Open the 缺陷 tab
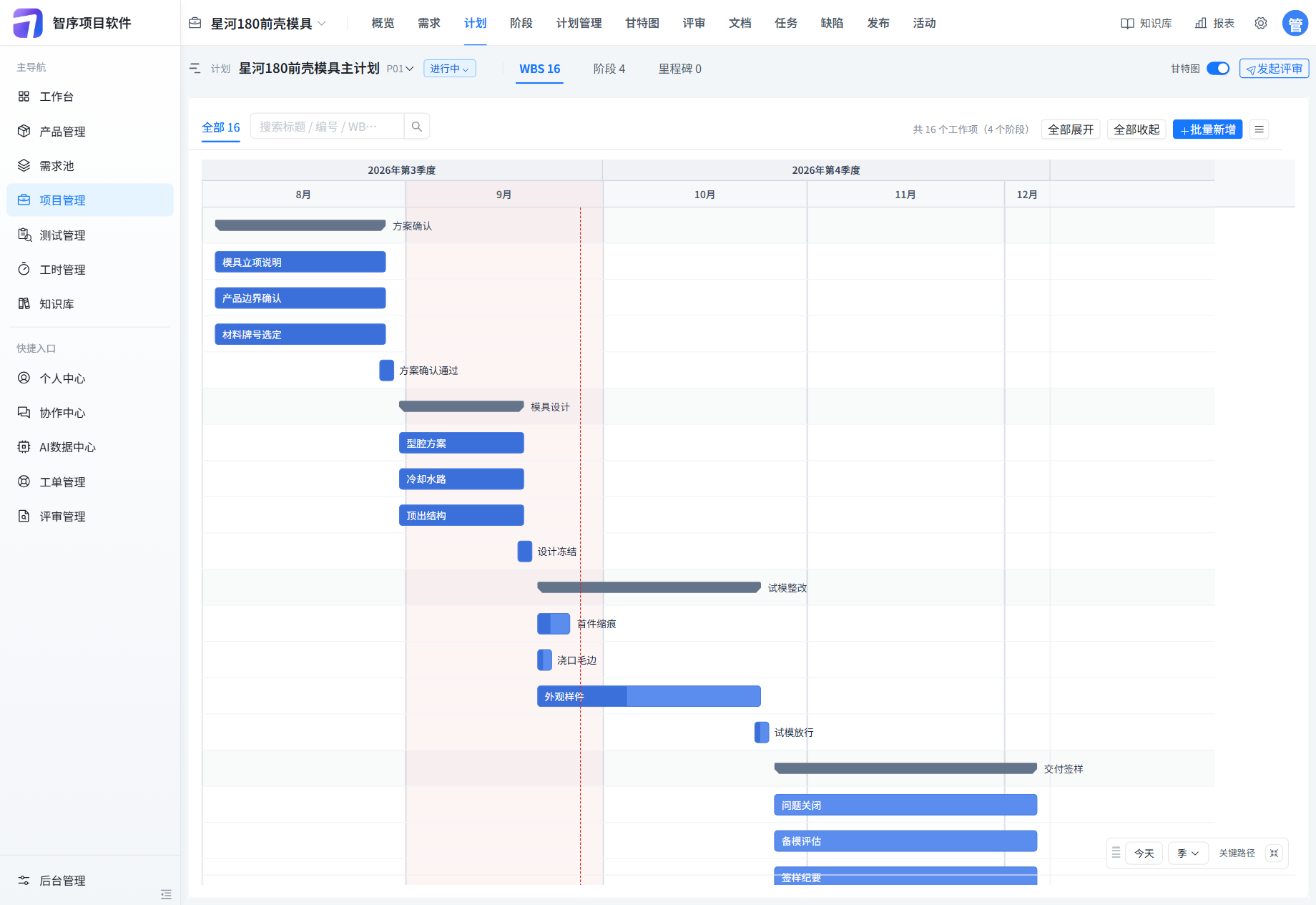This screenshot has width=1316, height=905. 832,23
